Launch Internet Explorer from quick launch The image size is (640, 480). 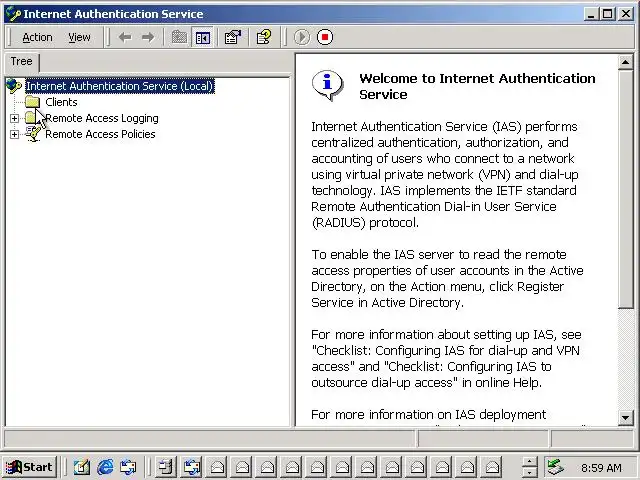105,467
